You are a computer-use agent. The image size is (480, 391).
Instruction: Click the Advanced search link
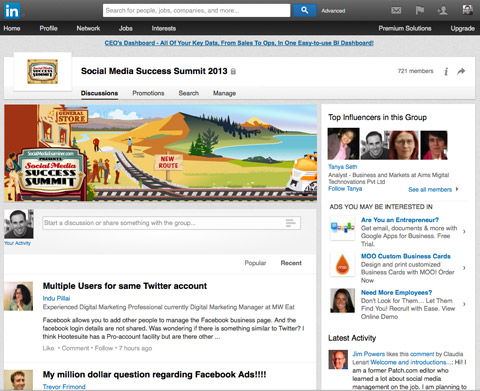(333, 11)
